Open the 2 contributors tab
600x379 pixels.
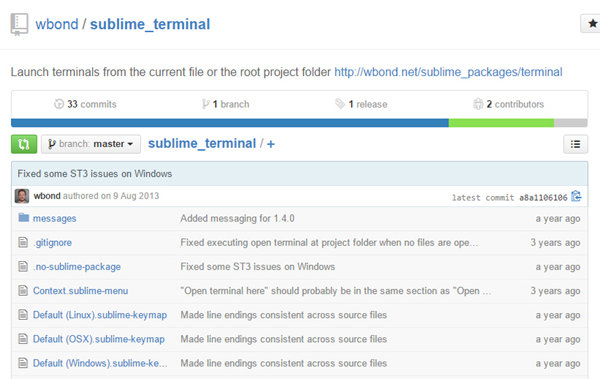pos(509,104)
